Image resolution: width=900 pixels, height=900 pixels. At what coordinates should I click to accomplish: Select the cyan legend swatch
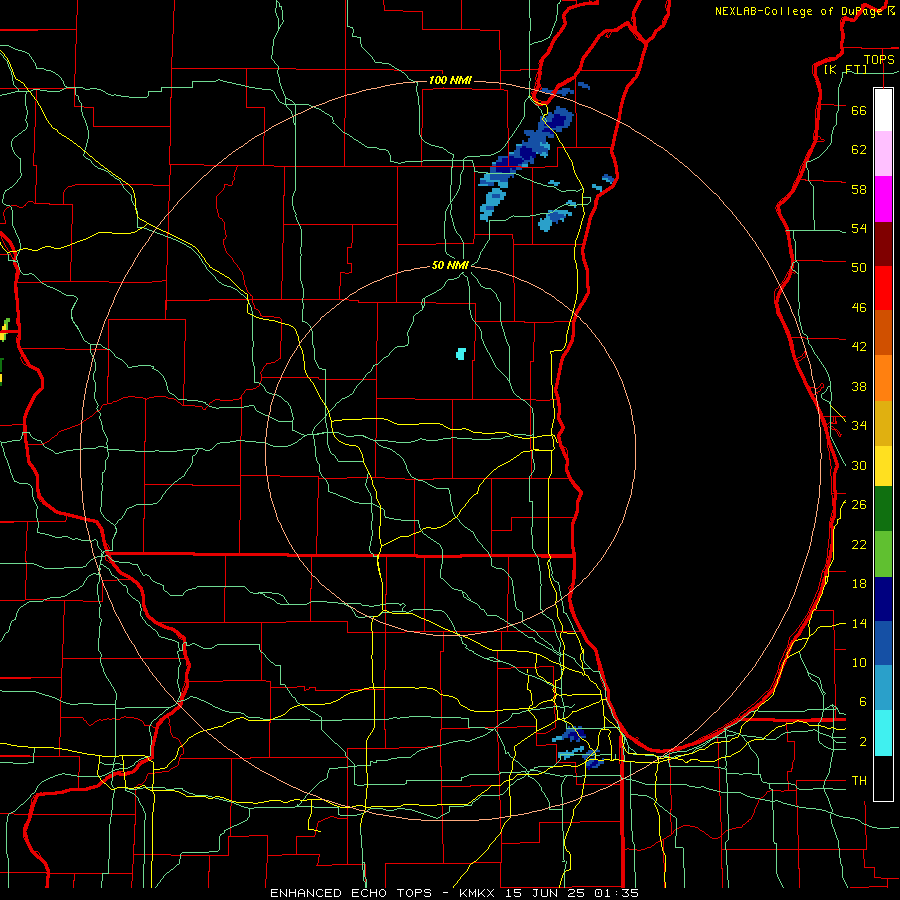pyautogui.click(x=883, y=733)
